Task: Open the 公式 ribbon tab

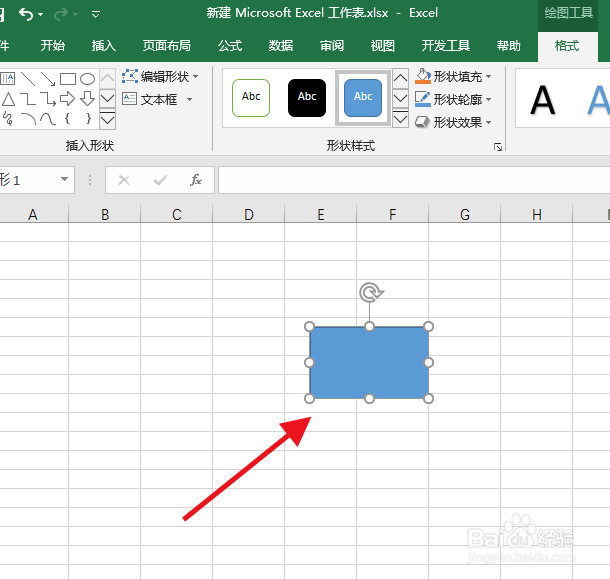Action: (230, 46)
